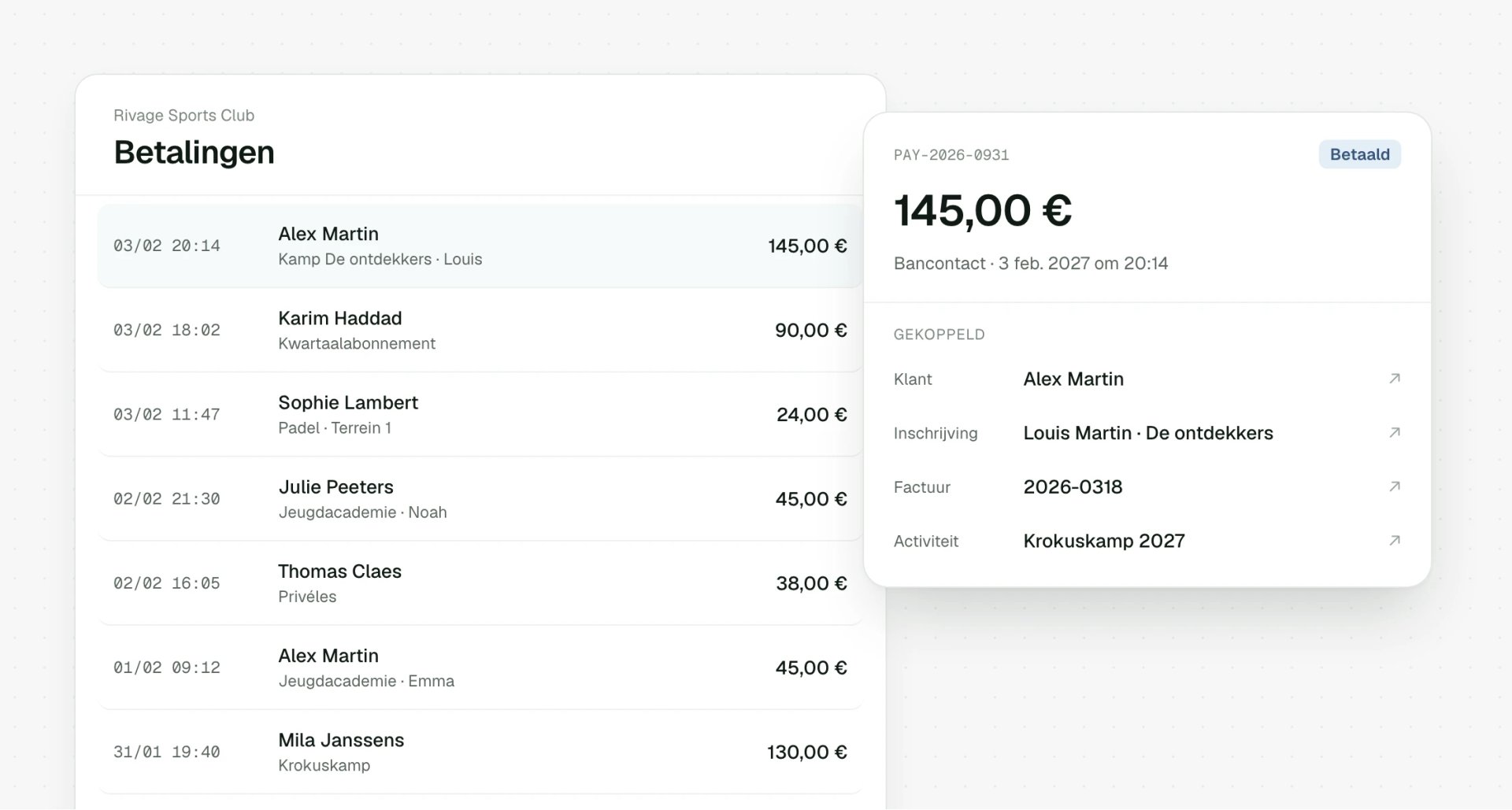Click the payment ID PAY-2026-0931
1512x810 pixels.
point(951,155)
